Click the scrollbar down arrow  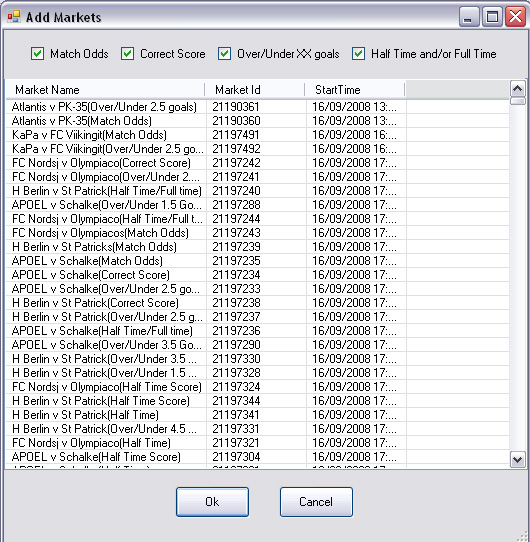[x=517, y=460]
